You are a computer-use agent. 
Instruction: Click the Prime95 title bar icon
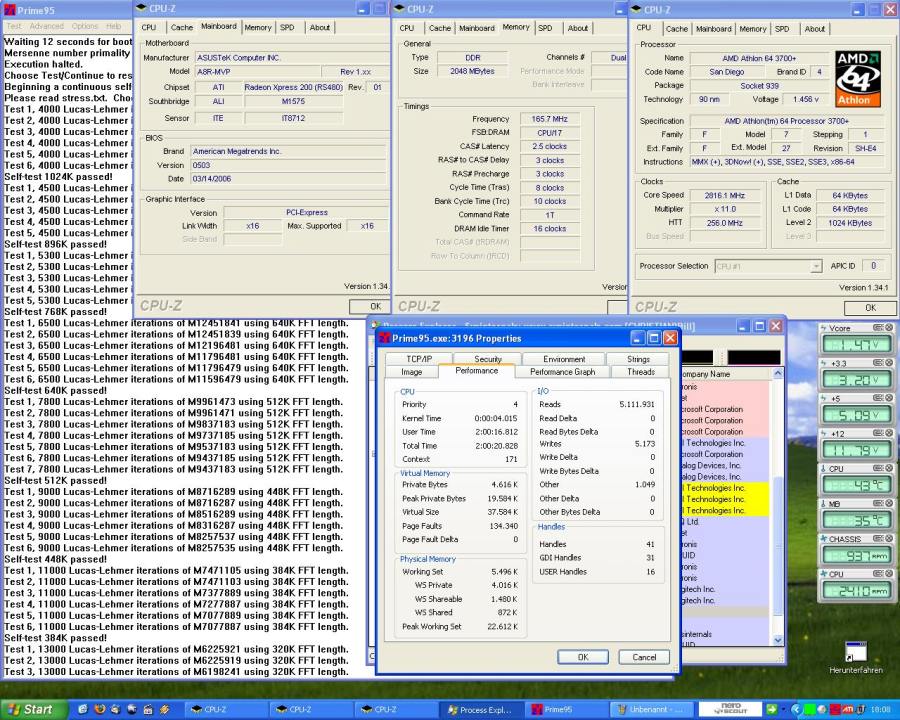coord(10,10)
